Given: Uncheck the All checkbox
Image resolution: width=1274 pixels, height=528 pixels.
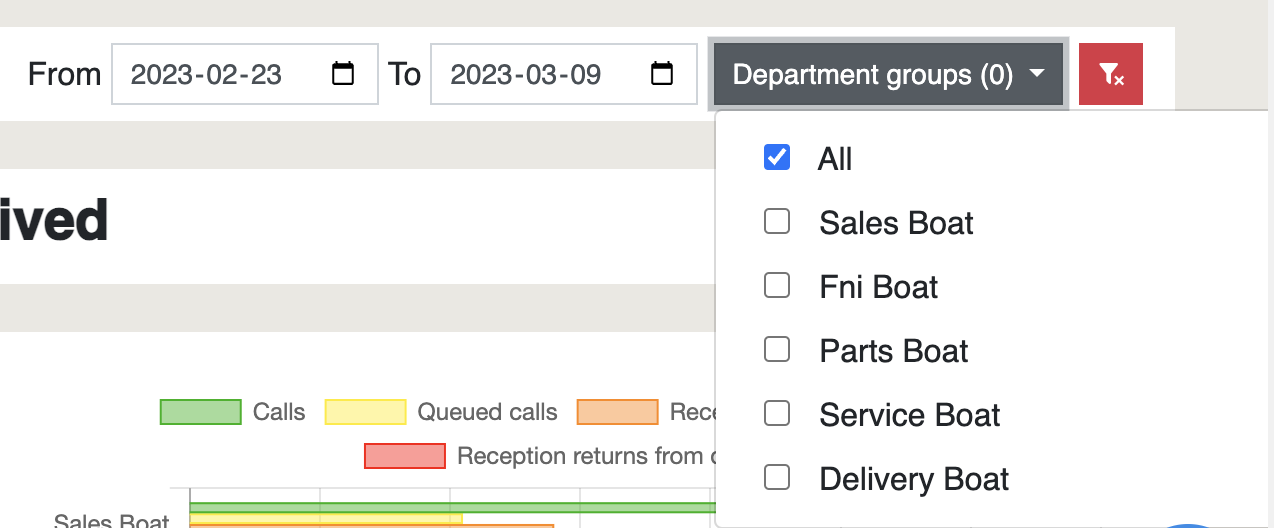Looking at the screenshot, I should tap(777, 158).
